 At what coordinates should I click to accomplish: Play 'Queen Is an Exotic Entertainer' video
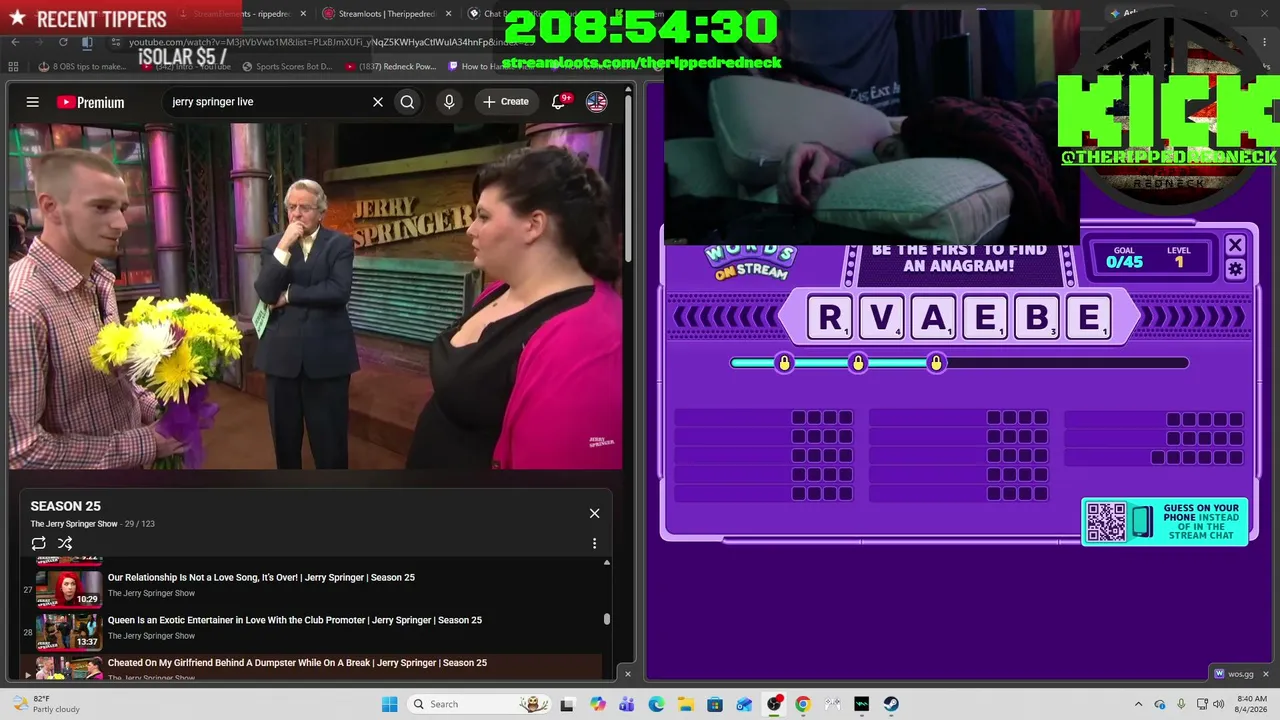point(294,620)
